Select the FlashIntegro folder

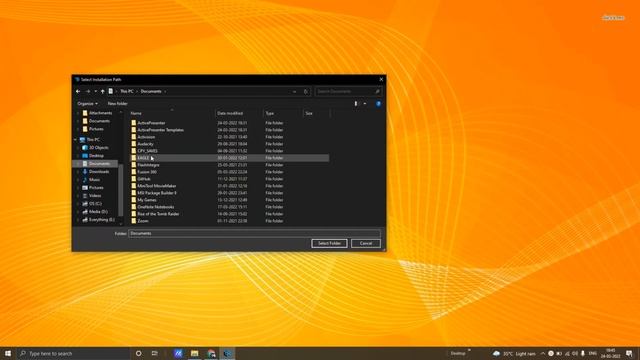pos(148,165)
